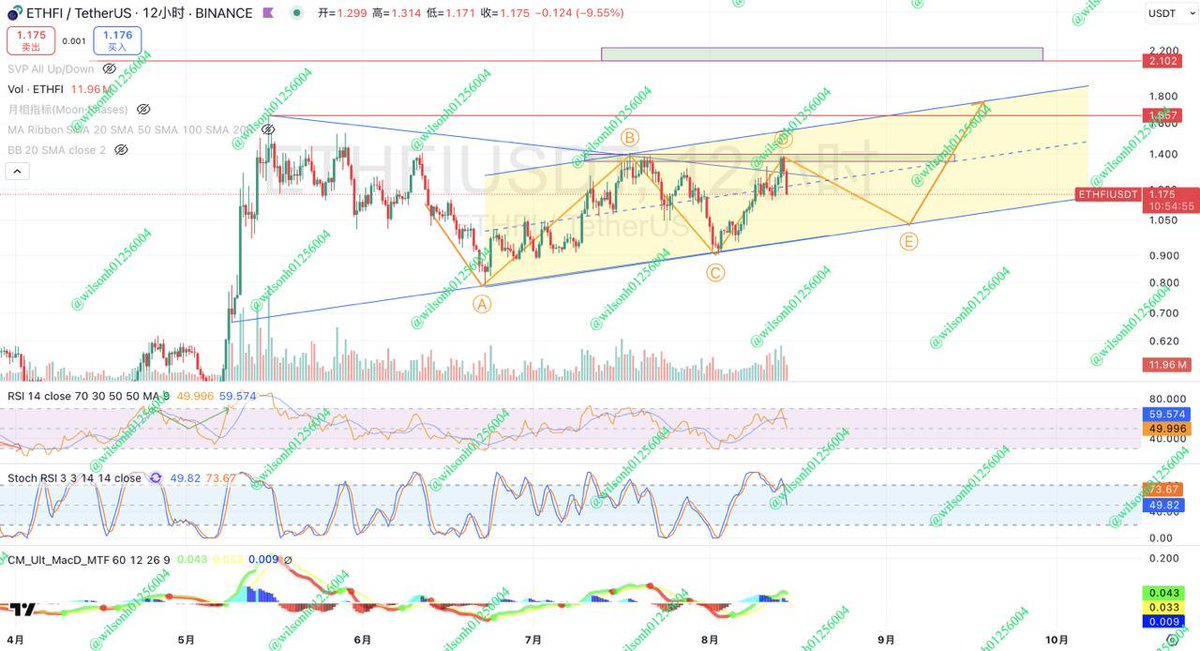1200x651 pixels.
Task: Show the BB 20 SMA indicator
Action: tap(121, 150)
